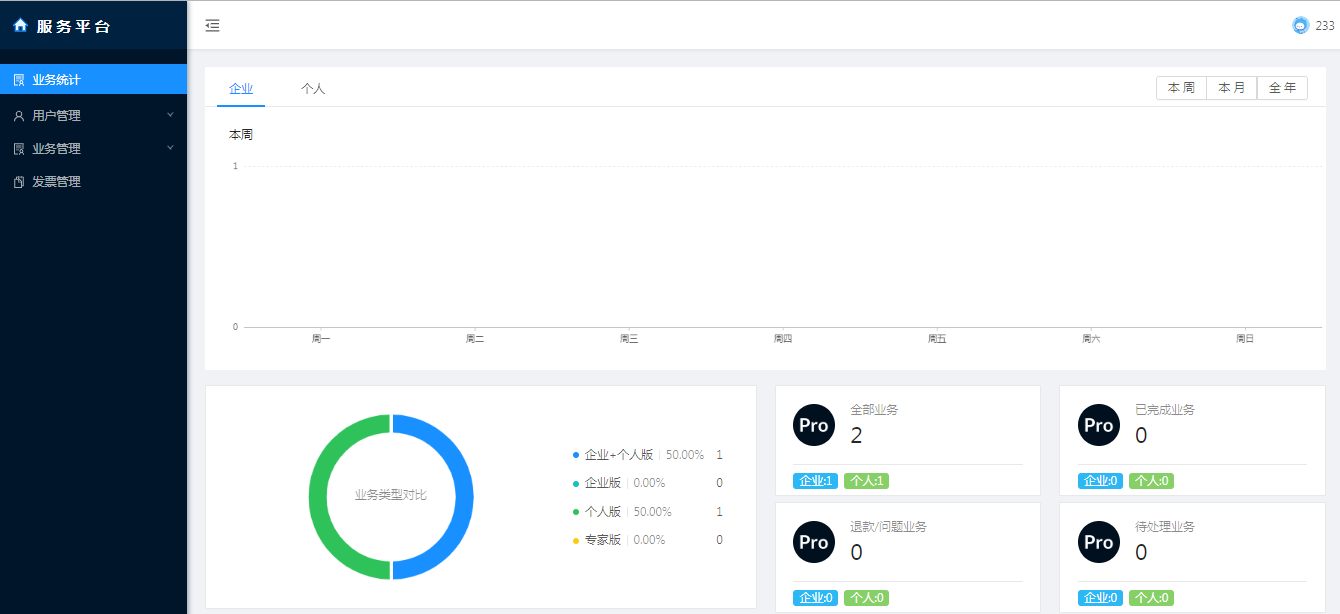The image size is (1340, 614).
Task: Click the 已完成业务 card title
Action: (x=1165, y=409)
